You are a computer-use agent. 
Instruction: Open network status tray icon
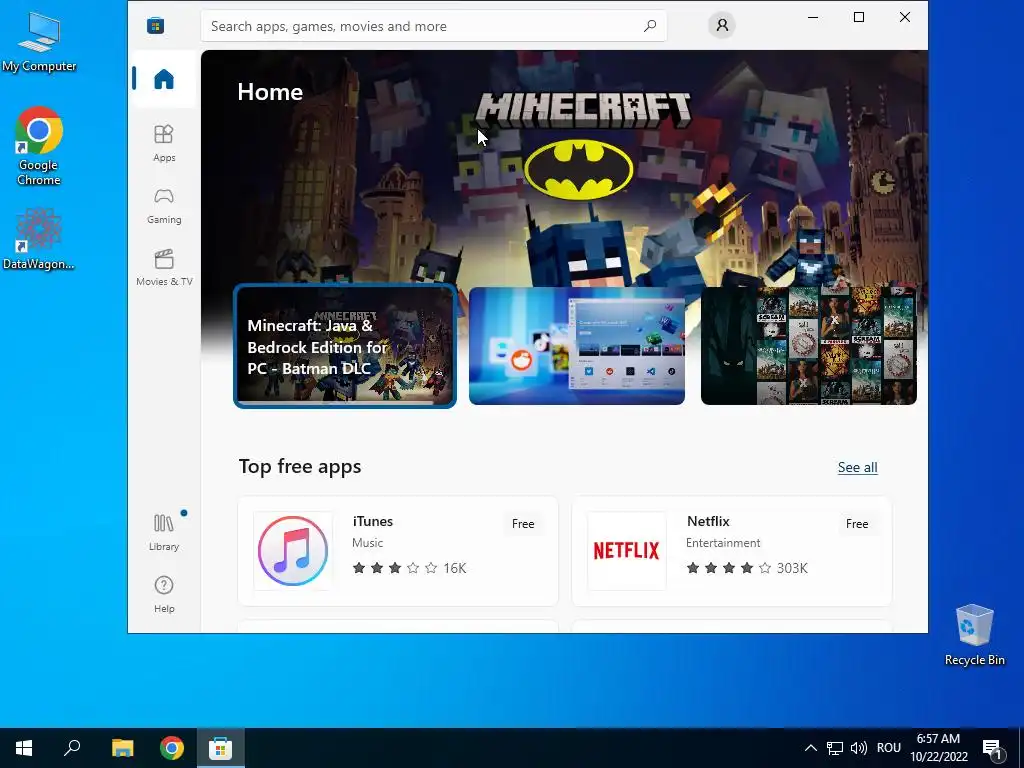(835, 748)
